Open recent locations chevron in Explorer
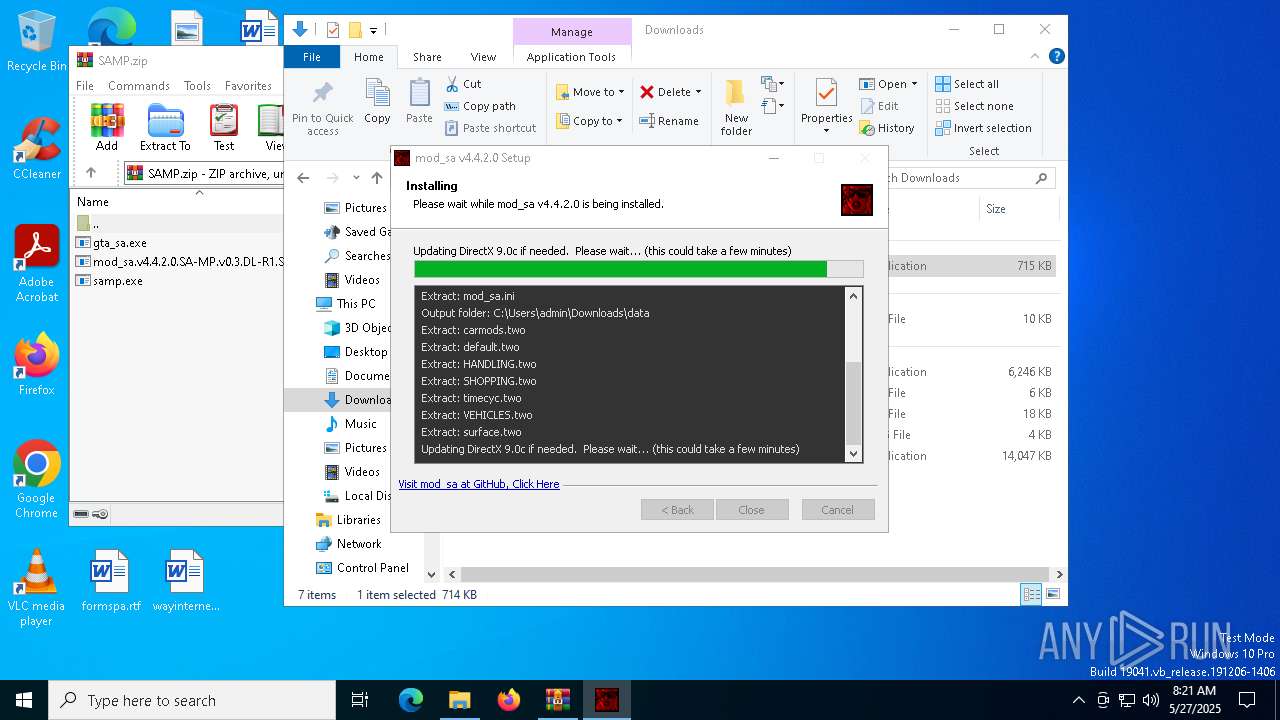The height and width of the screenshot is (720, 1280). 356,178
